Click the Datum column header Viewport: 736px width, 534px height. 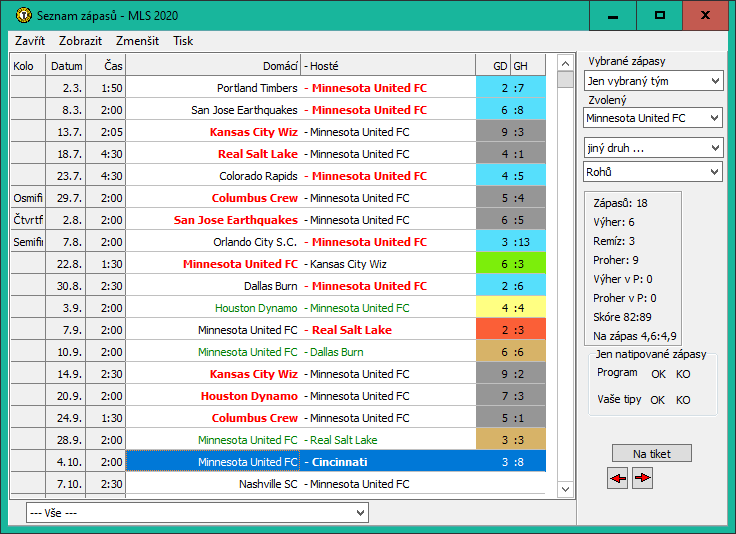[x=66, y=66]
